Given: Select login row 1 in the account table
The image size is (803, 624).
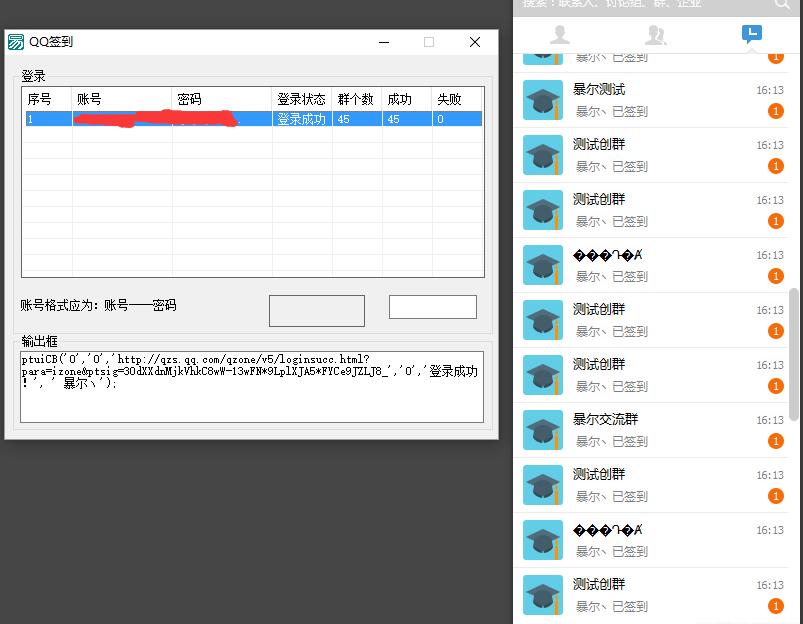Looking at the screenshot, I should (150, 117).
